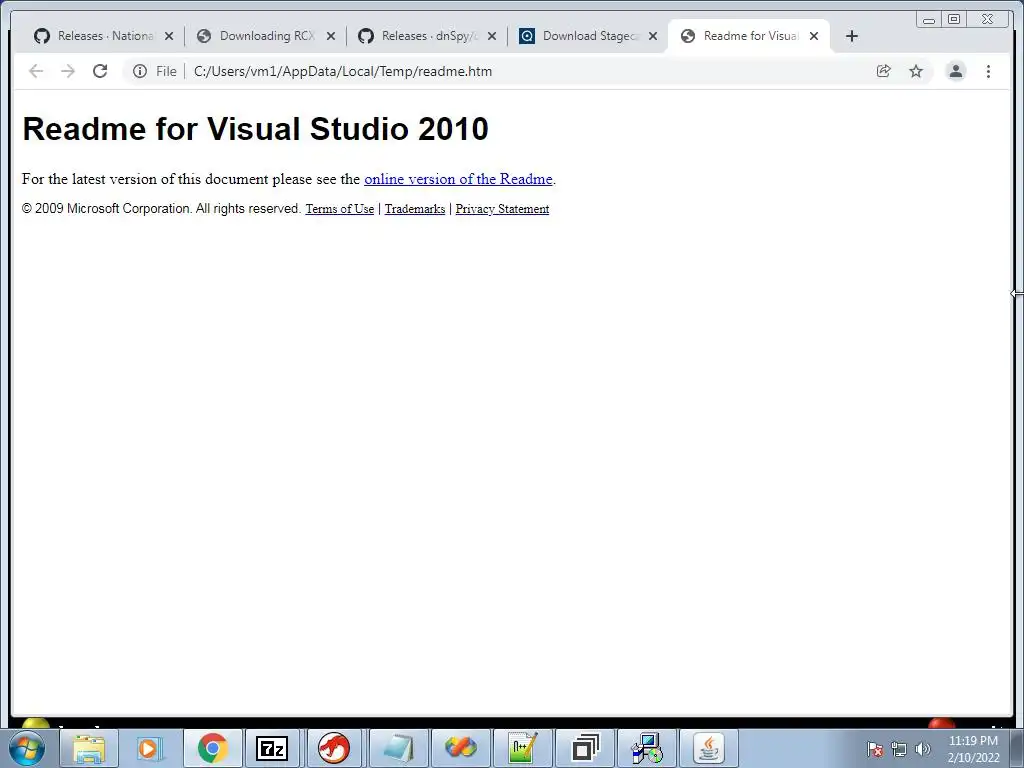Close the Readme for Visual tab
Viewport: 1024px width, 768px height.
(x=814, y=36)
